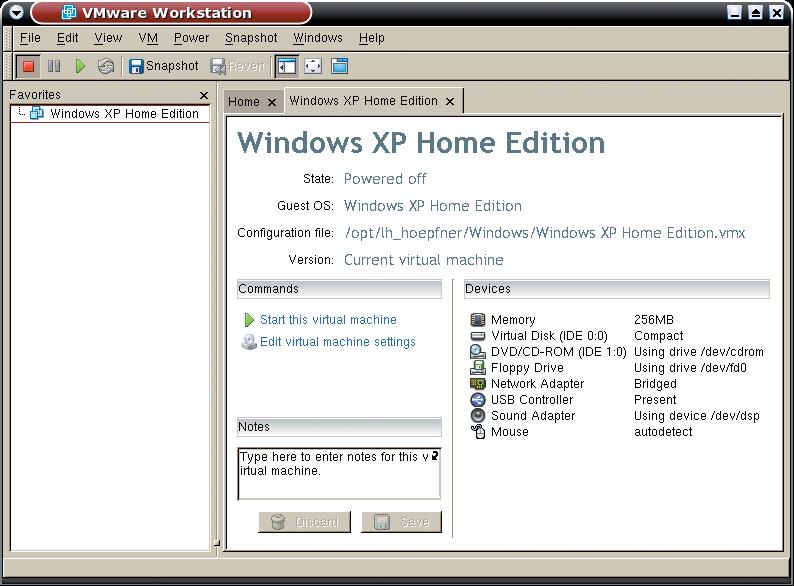Take a Snapshot using the toolbar button

click(x=164, y=66)
